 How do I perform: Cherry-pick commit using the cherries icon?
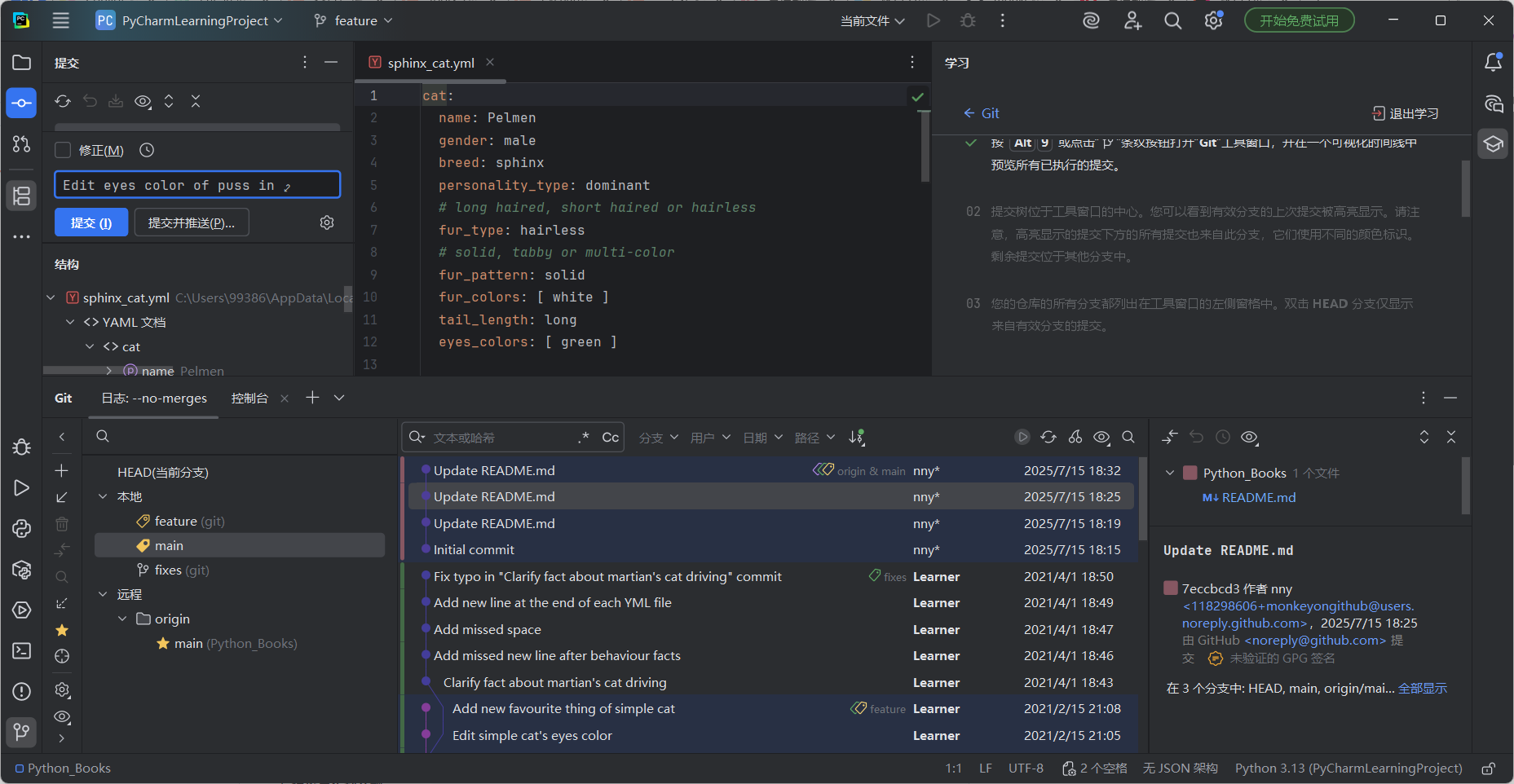tap(1075, 437)
